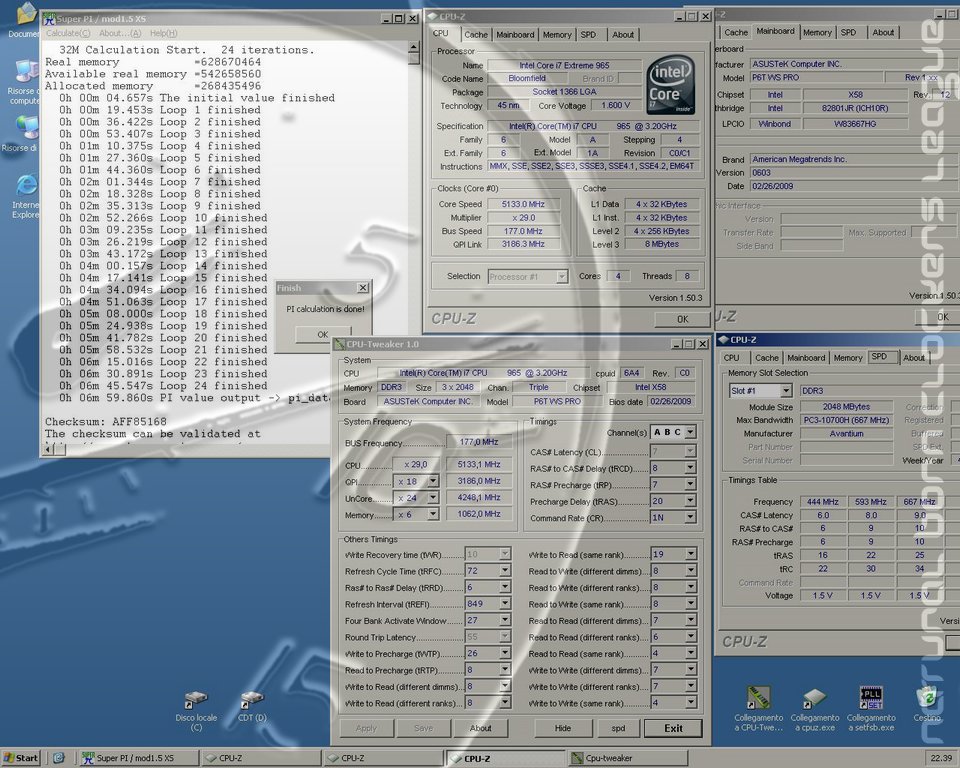Image resolution: width=960 pixels, height=768 pixels.
Task: Click the Core Speed 5133.0 MHz value
Action: click(523, 205)
